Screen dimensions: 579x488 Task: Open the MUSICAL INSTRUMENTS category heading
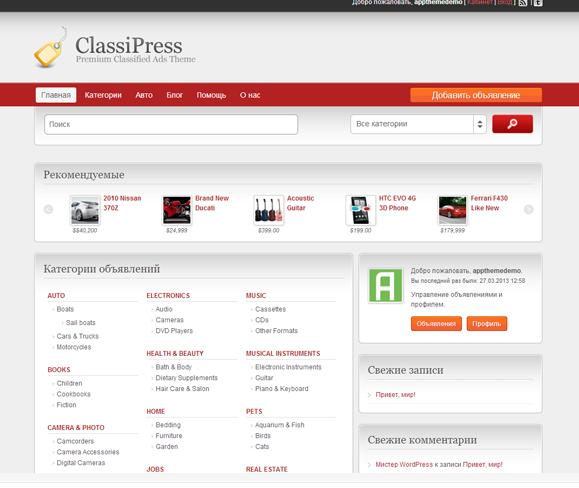point(283,354)
